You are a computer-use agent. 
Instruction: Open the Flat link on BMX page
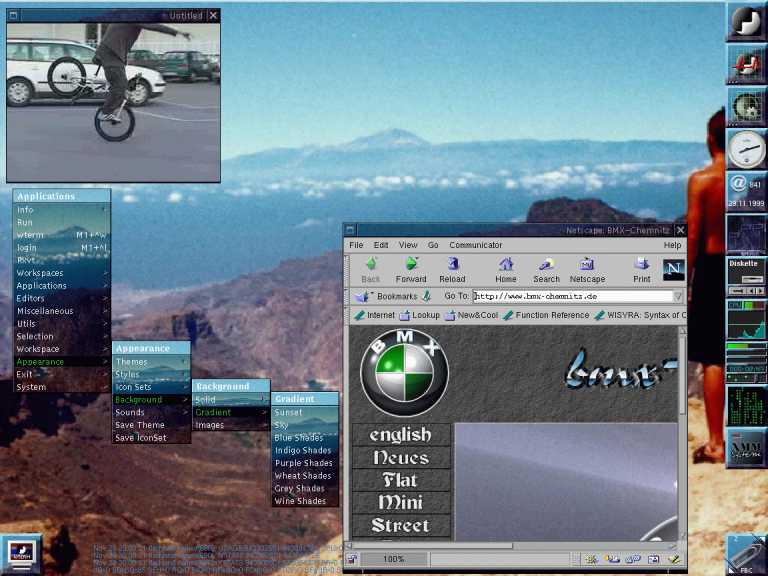(x=401, y=480)
